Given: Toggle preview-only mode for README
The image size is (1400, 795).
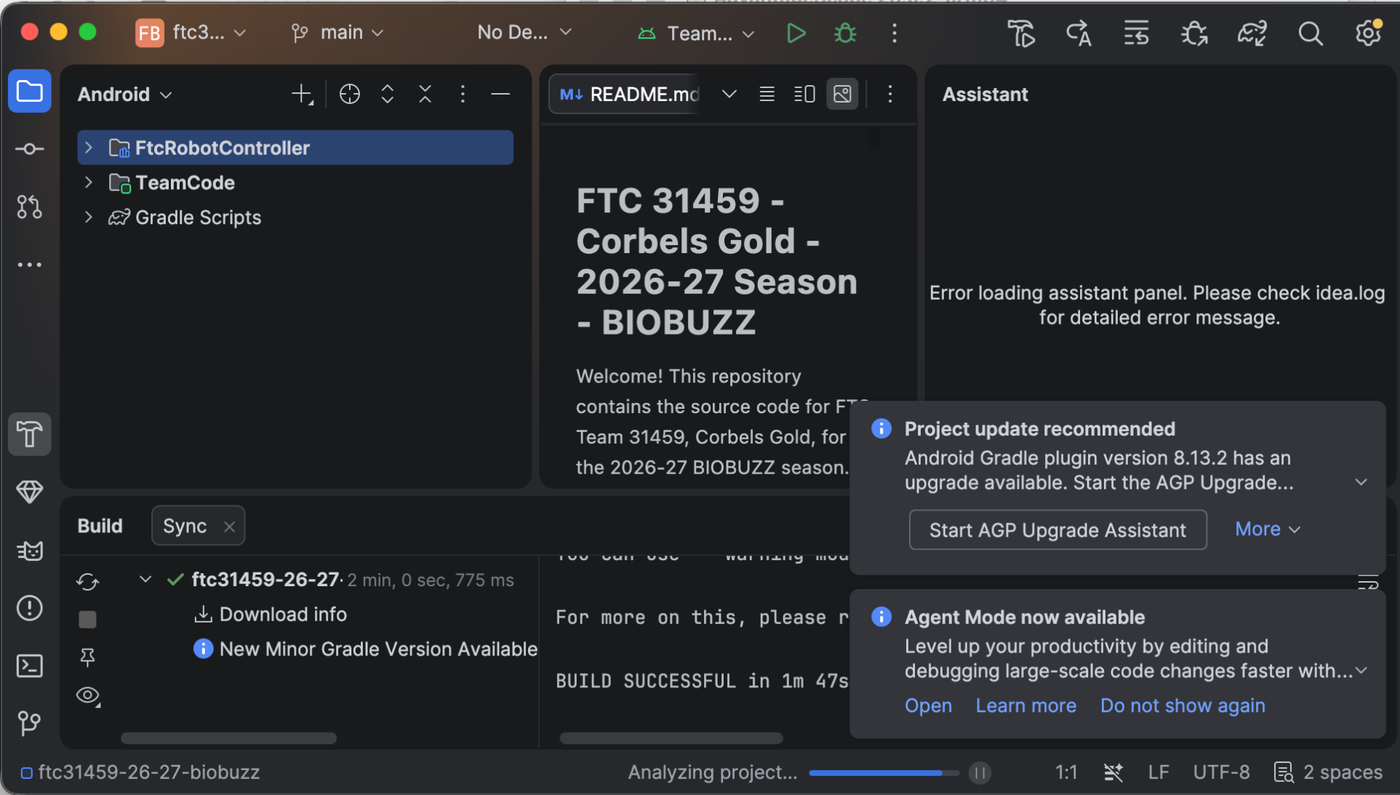Looking at the screenshot, I should (842, 94).
